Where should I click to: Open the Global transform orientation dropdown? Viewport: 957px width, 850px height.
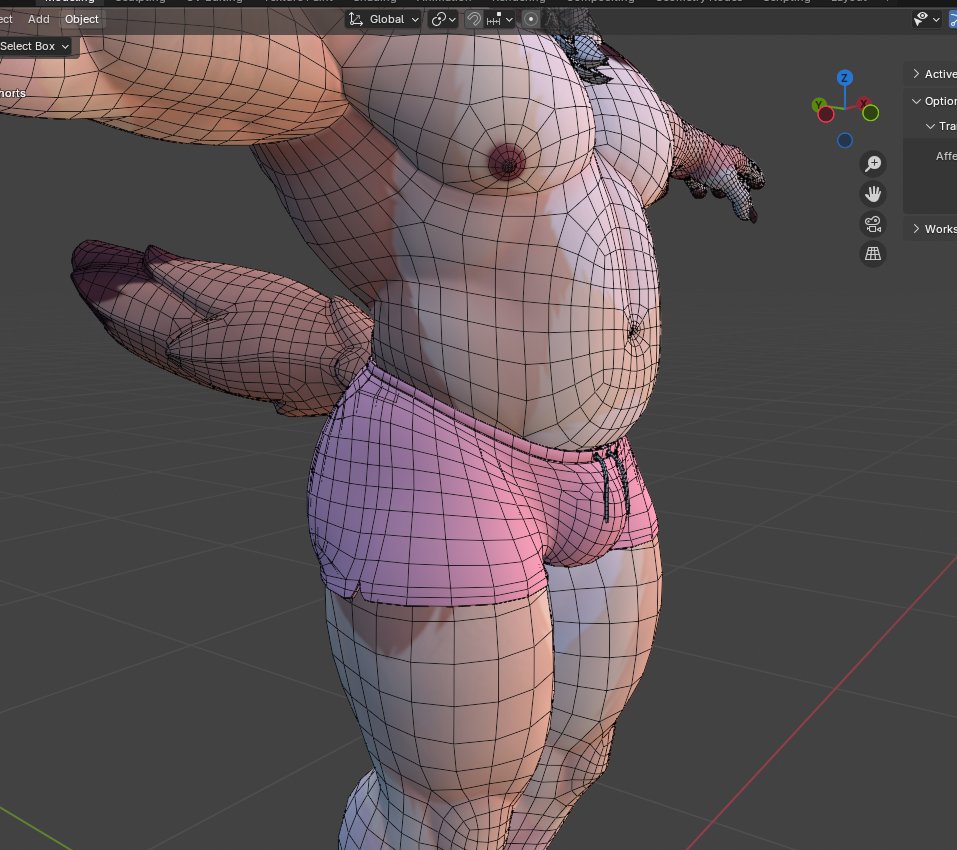pyautogui.click(x=383, y=20)
